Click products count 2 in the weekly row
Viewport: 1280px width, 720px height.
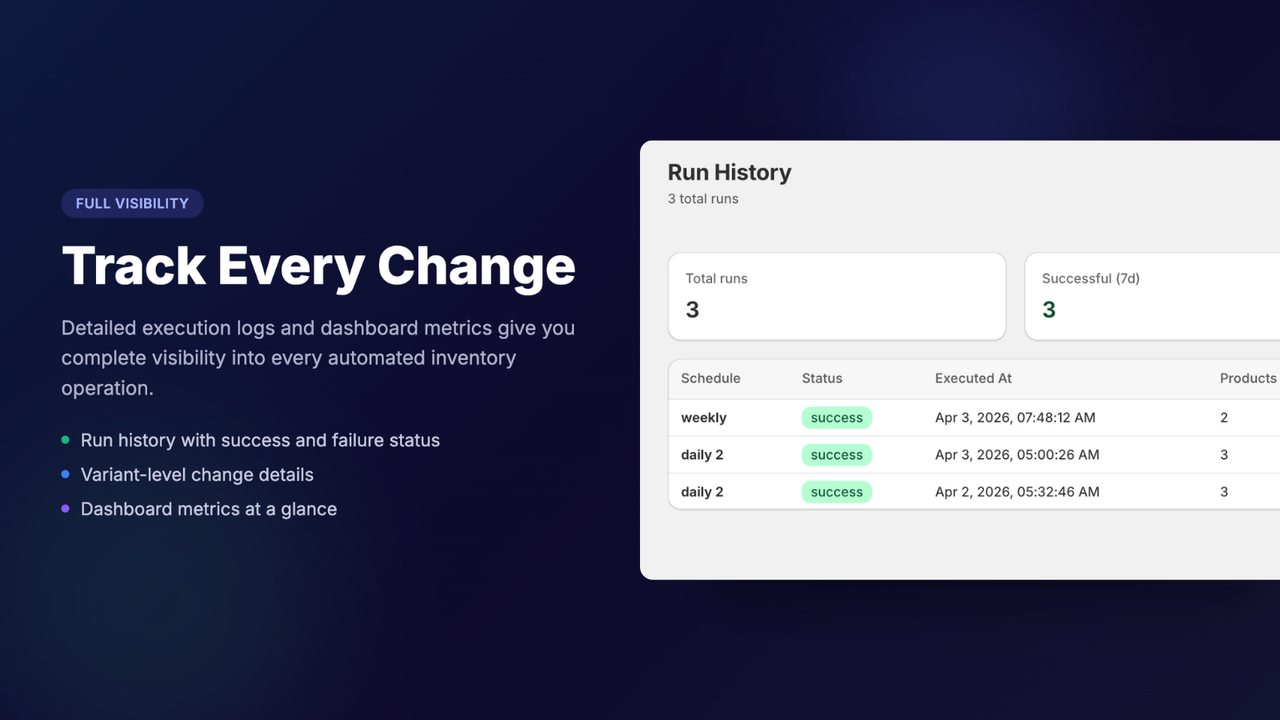click(x=1224, y=418)
